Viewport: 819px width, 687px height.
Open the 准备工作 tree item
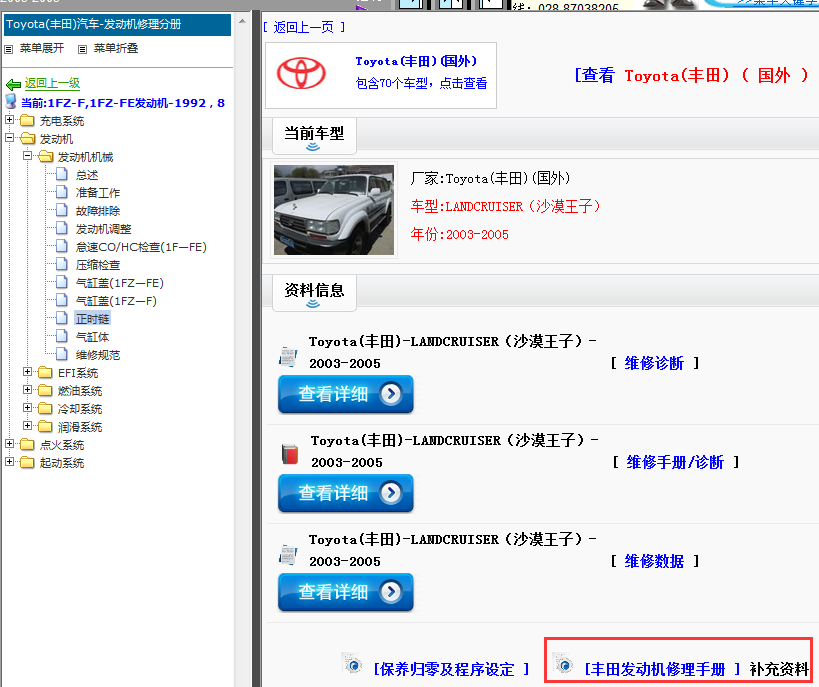click(x=98, y=193)
